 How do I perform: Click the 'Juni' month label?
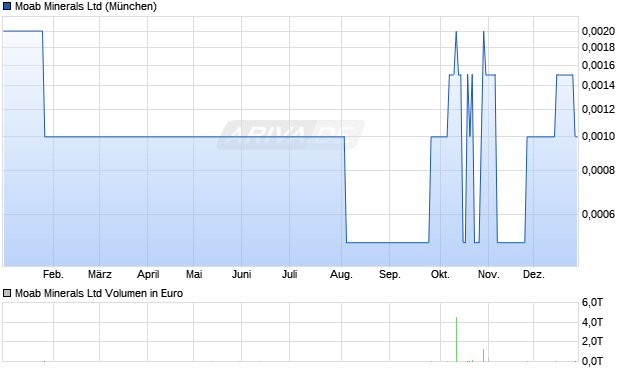click(241, 274)
